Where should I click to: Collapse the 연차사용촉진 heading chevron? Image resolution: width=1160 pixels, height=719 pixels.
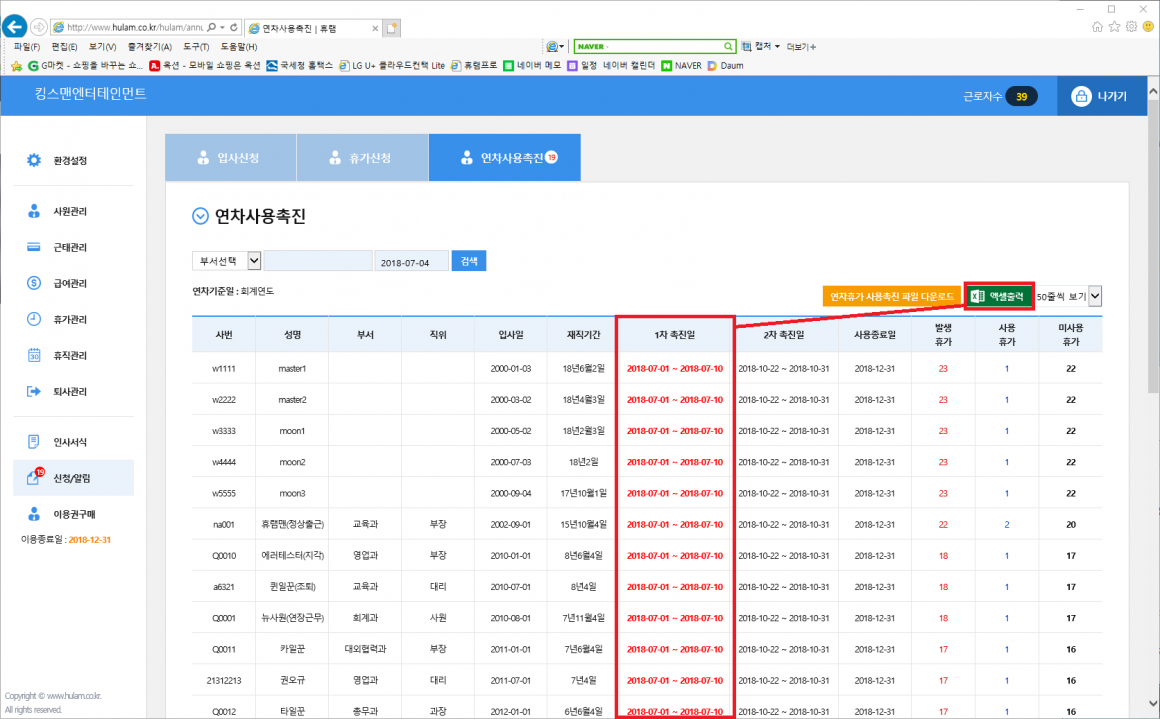pos(200,216)
